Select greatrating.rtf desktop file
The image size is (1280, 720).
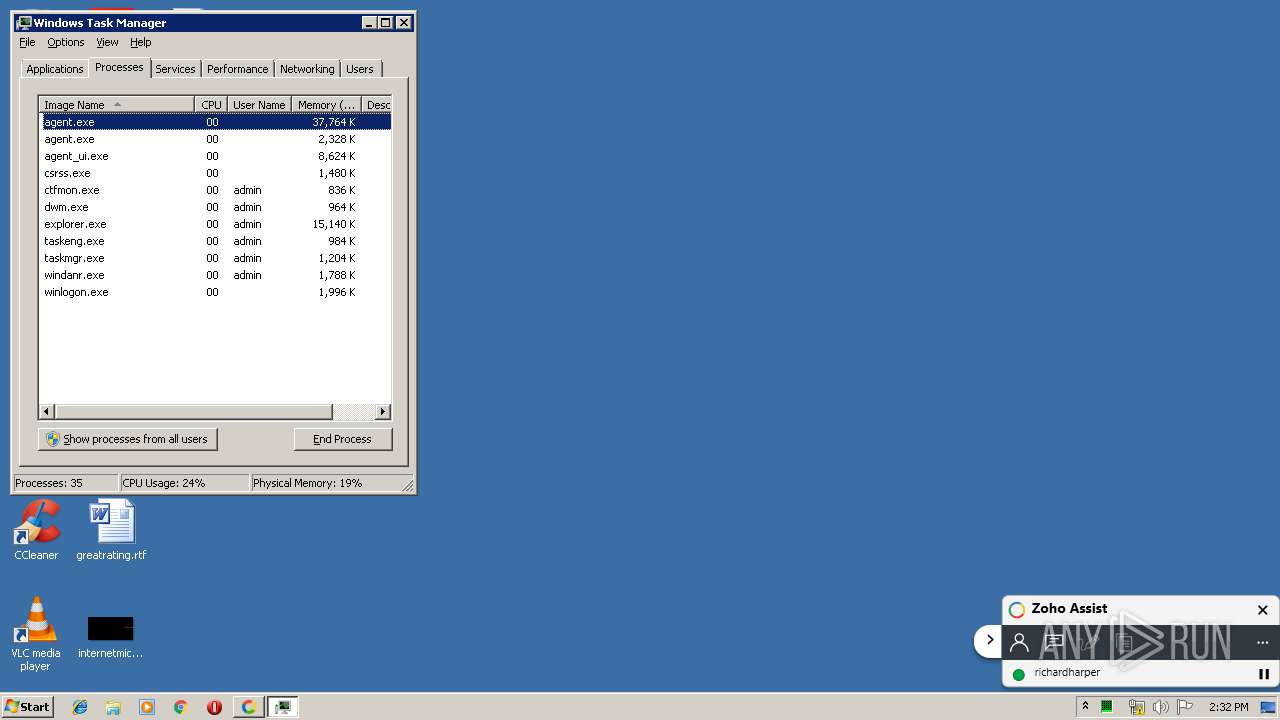(111, 530)
